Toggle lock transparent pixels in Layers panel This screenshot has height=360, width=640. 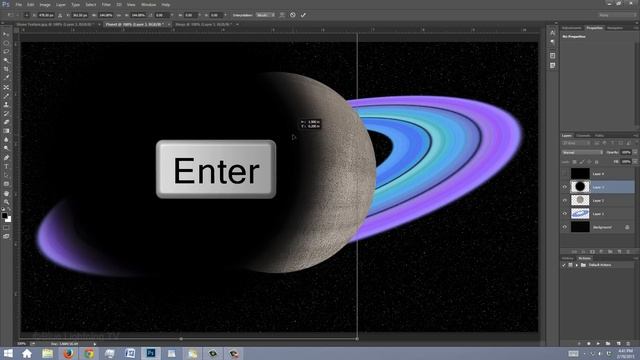point(574,162)
